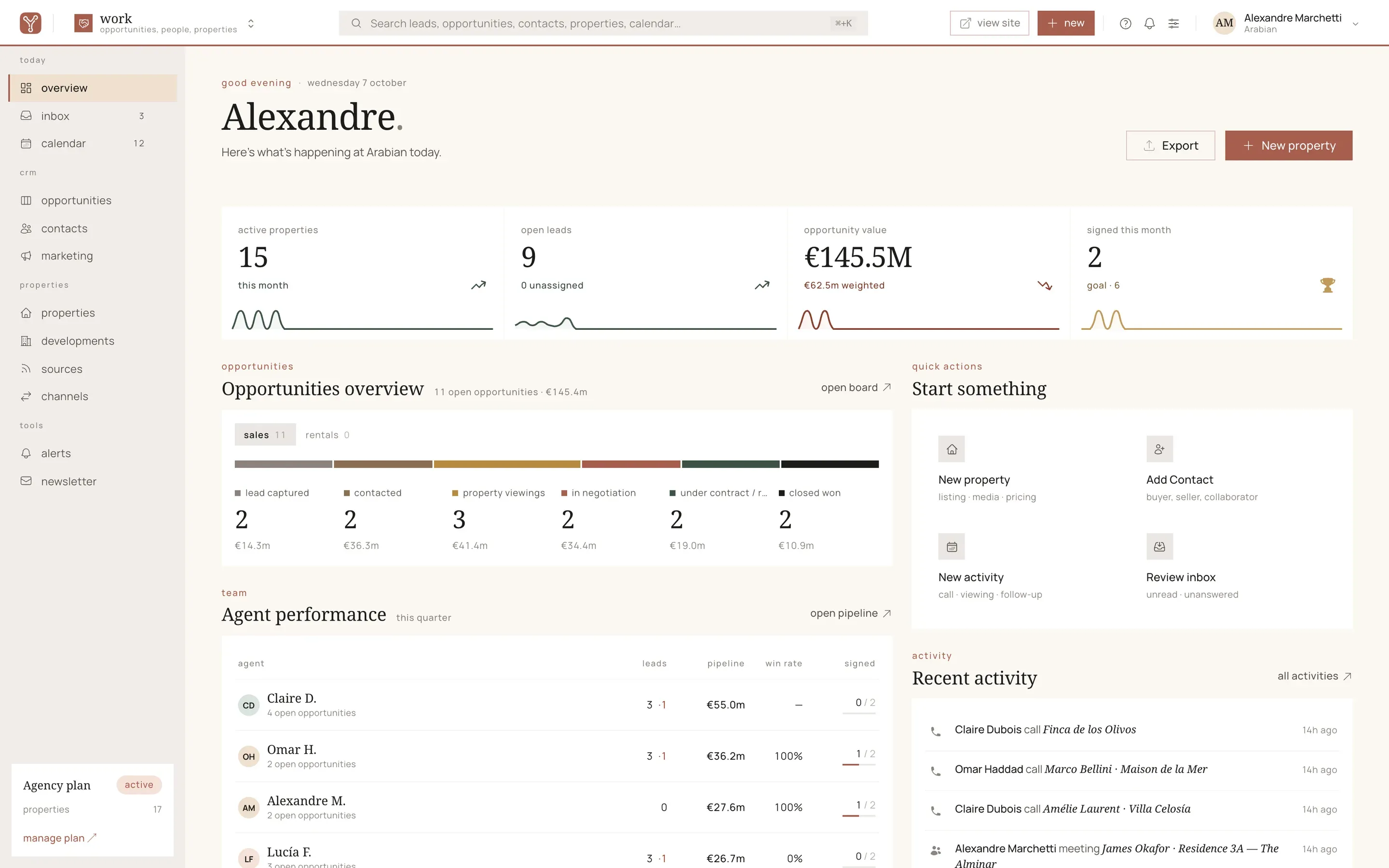Click the Alexandre M. agent row
The width and height of the screenshot is (1389, 868).
click(557, 807)
